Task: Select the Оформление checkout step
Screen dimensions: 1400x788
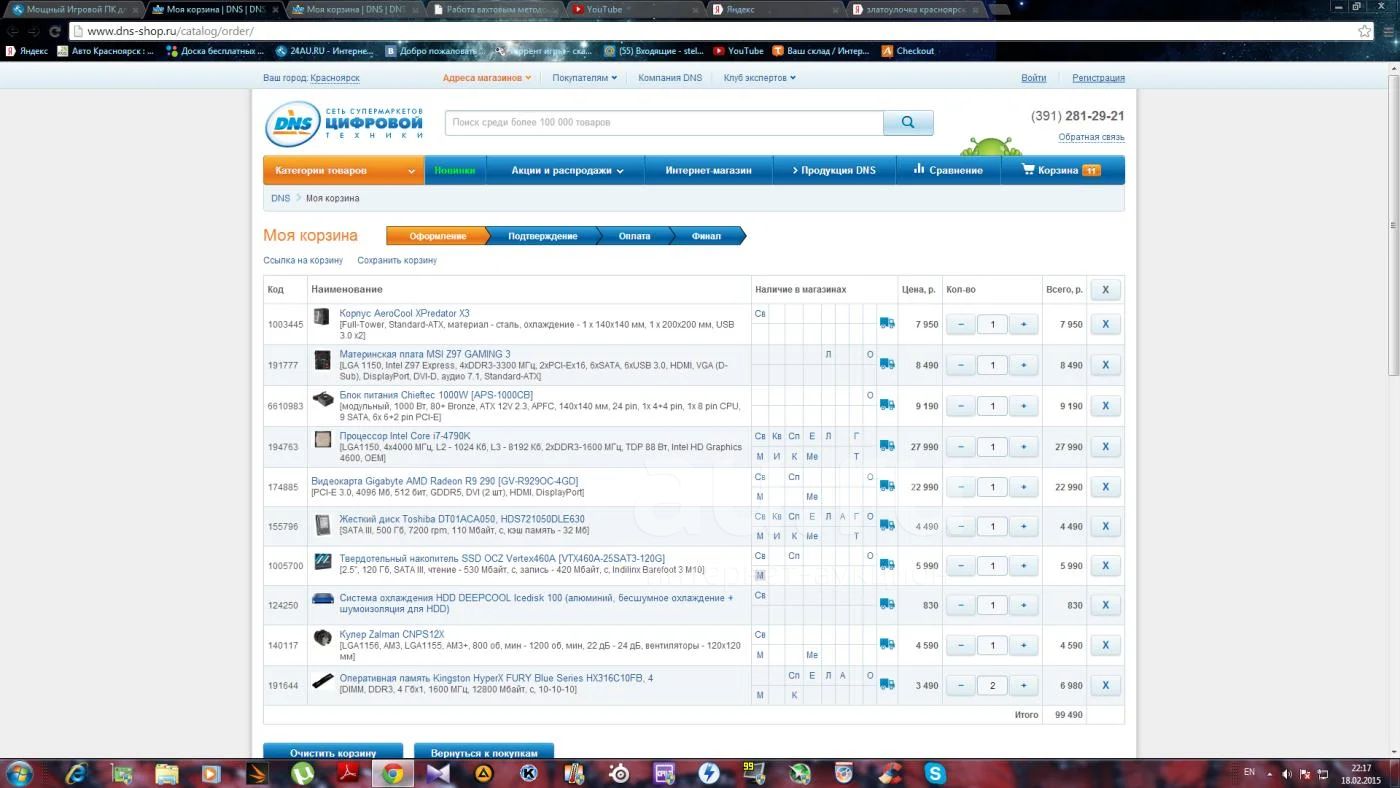Action: click(x=437, y=236)
